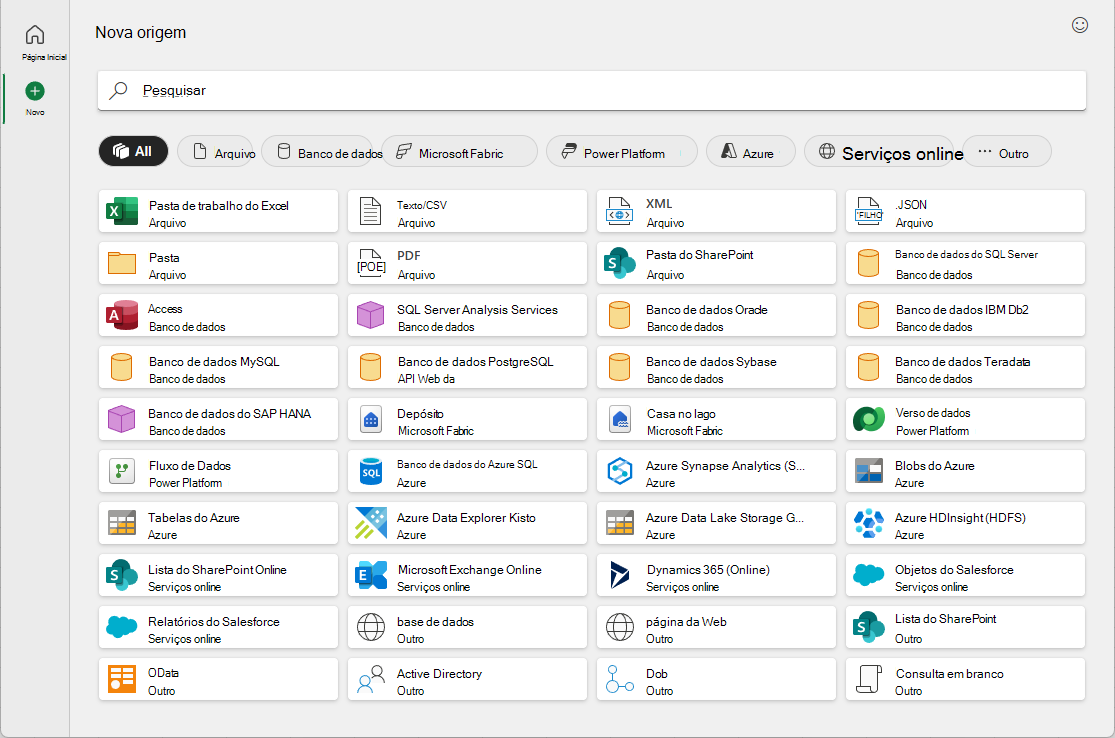Select the Microsoft Exchange Online icon
This screenshot has width=1115, height=738.
point(370,575)
